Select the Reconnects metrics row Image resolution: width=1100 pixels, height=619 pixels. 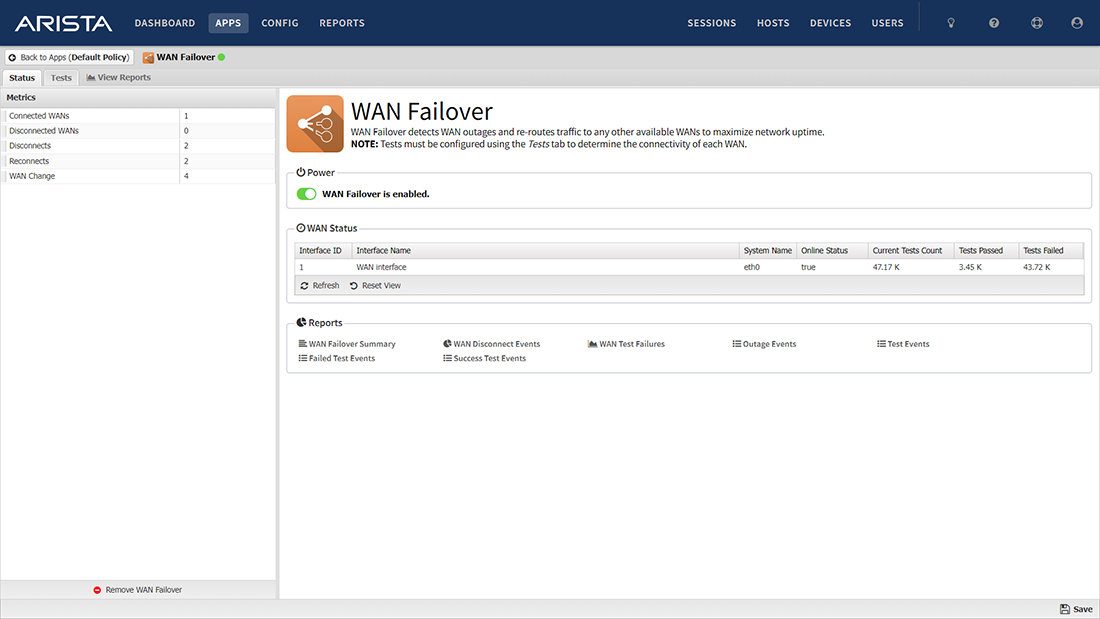(138, 161)
